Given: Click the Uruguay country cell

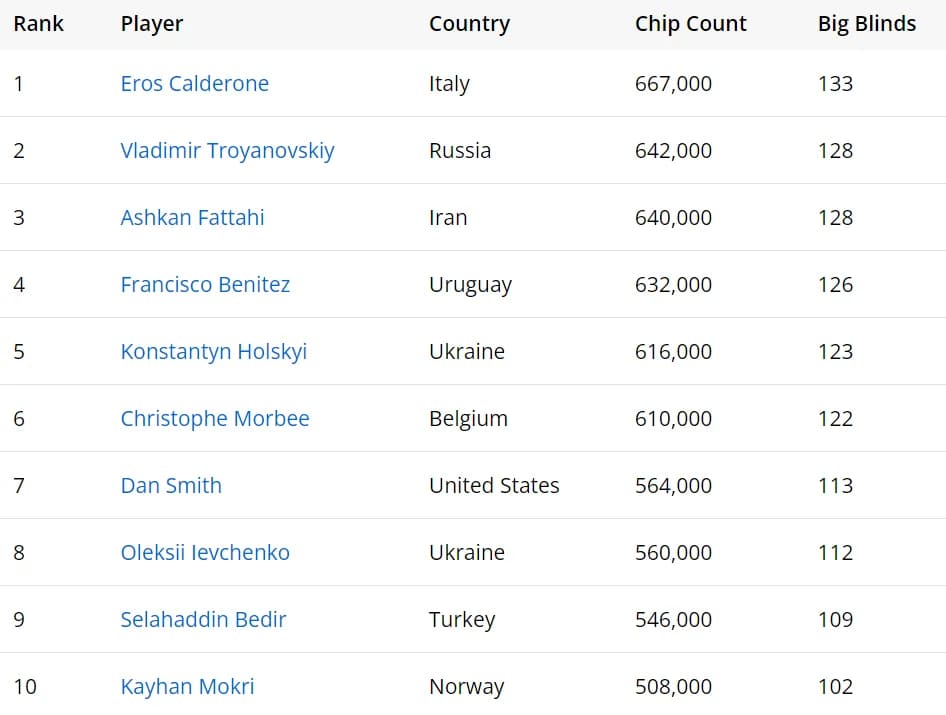Looking at the screenshot, I should [x=470, y=284].
